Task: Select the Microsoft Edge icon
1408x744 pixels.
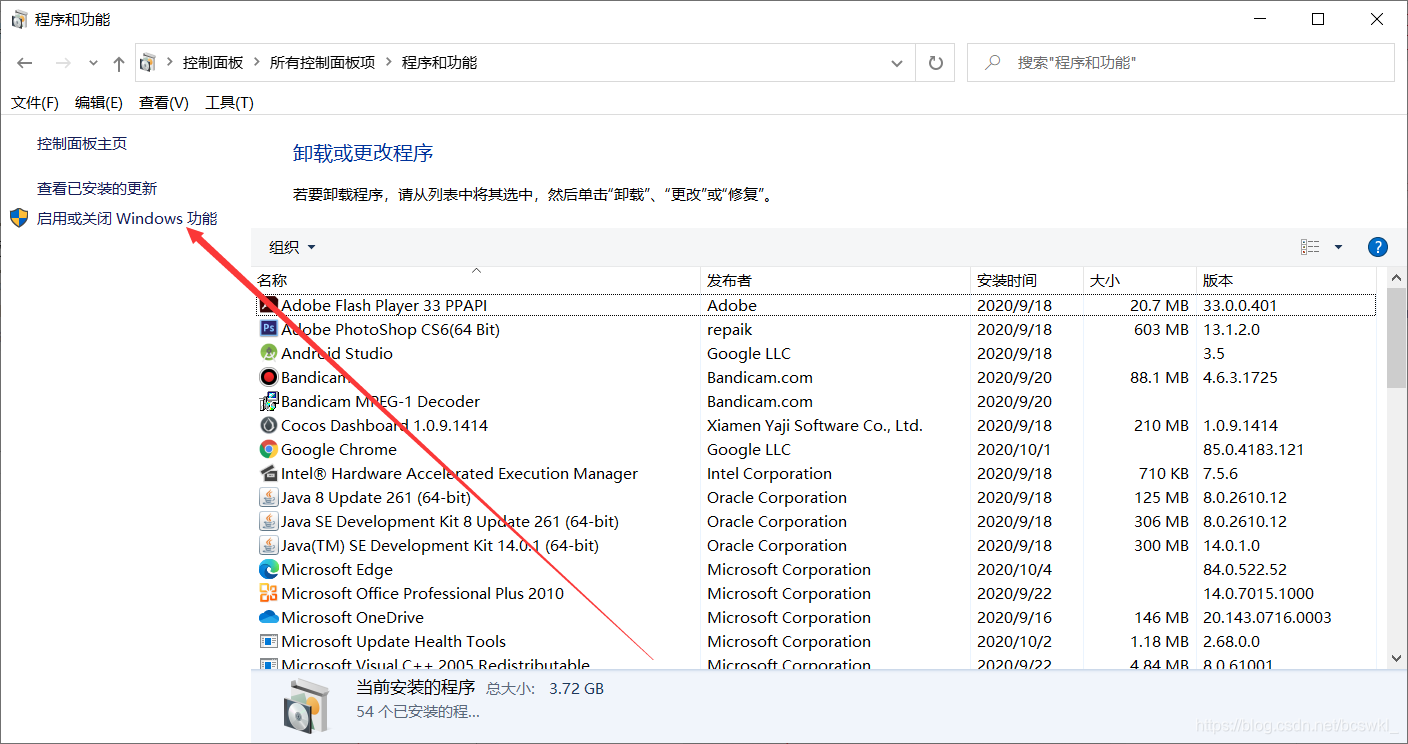Action: pos(268,569)
